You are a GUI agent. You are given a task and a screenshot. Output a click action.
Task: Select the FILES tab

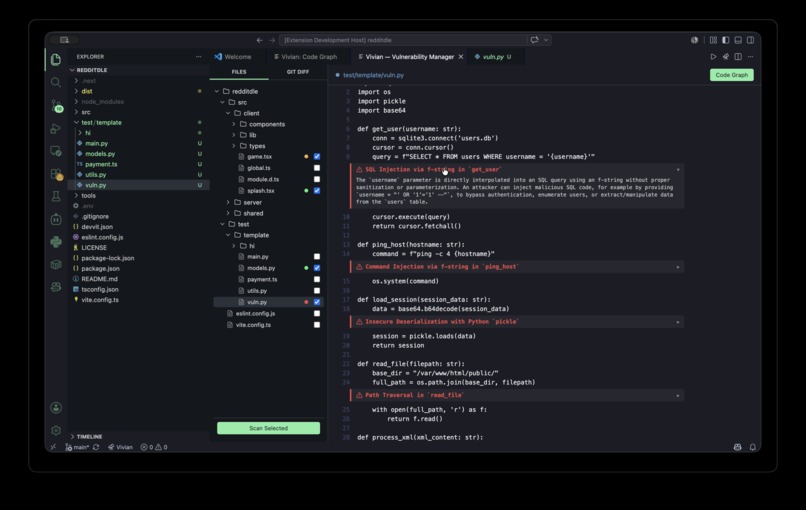[239, 72]
